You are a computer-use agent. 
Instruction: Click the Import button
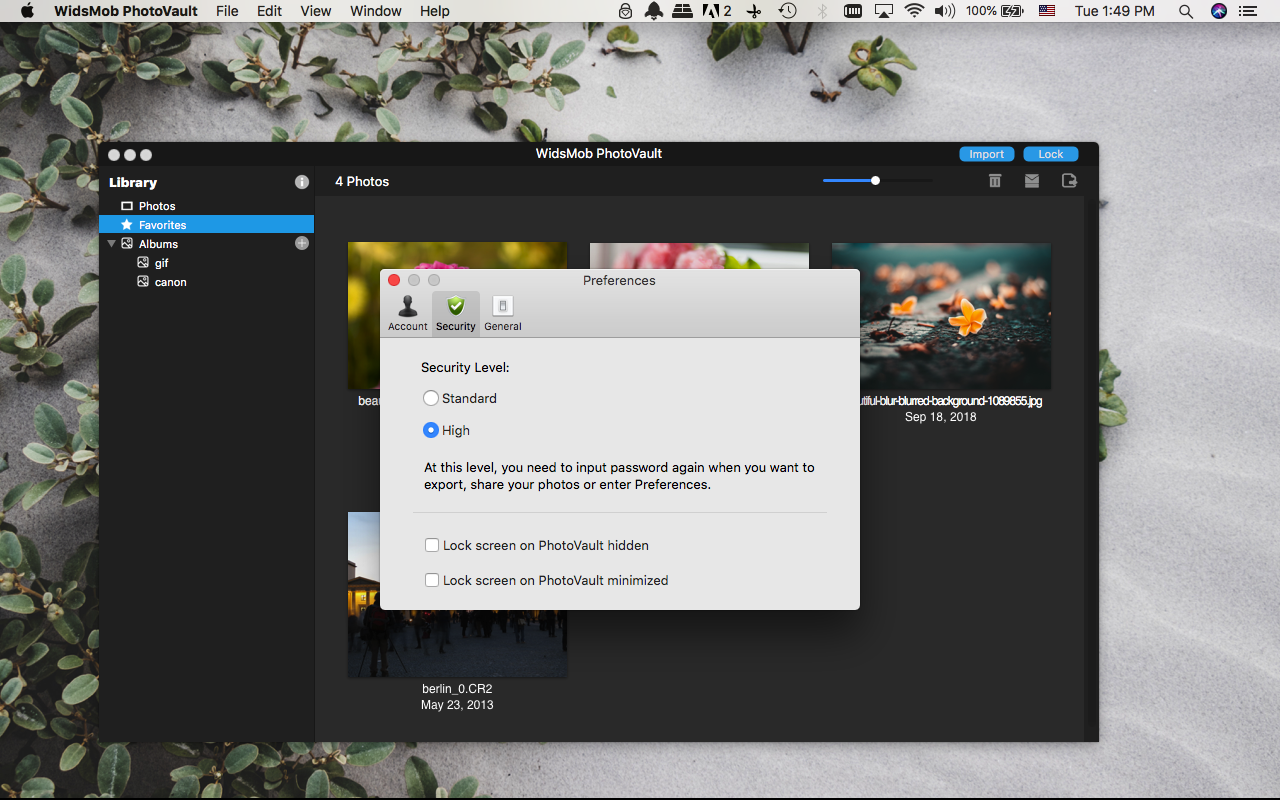coord(987,154)
